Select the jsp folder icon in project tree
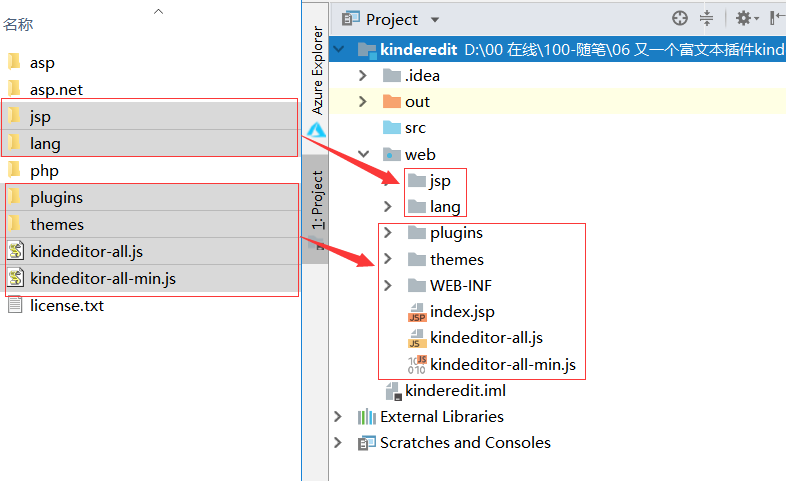This screenshot has height=481, width=786. click(417, 180)
